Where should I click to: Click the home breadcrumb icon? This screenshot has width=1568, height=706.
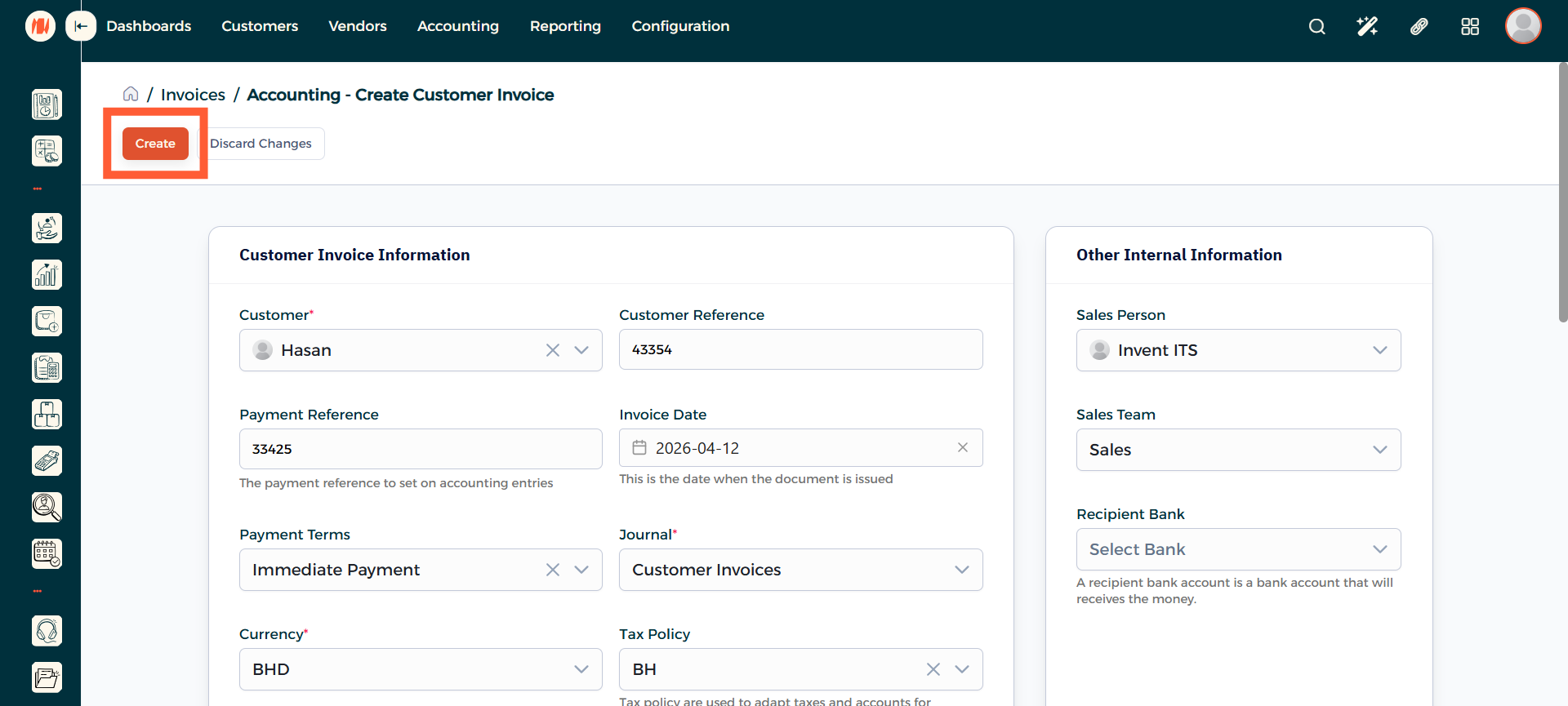point(131,94)
